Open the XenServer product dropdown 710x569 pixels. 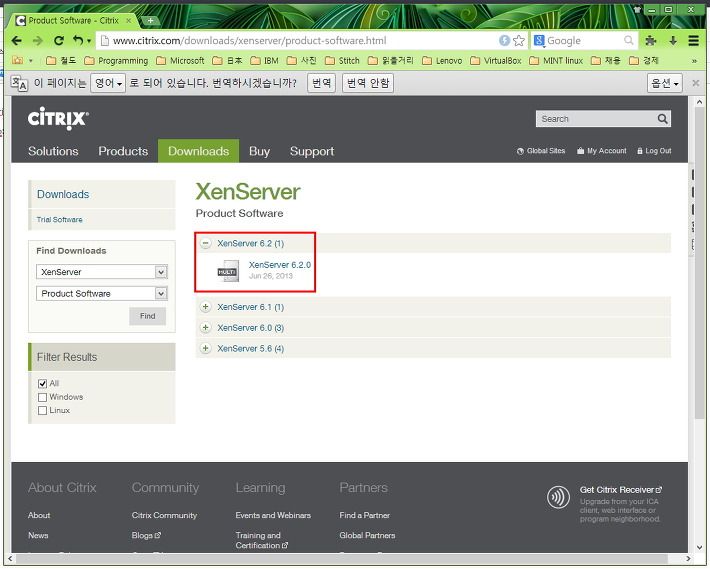pyautogui.click(x=102, y=272)
